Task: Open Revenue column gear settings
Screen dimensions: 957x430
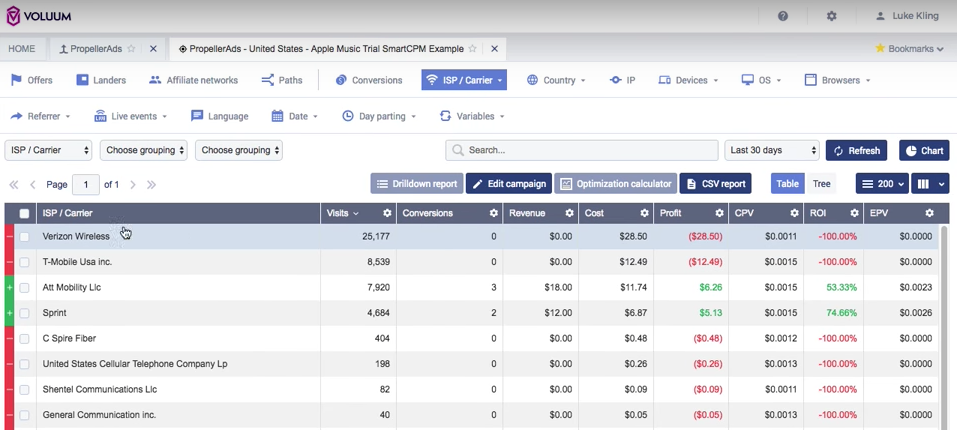Action: pos(569,213)
